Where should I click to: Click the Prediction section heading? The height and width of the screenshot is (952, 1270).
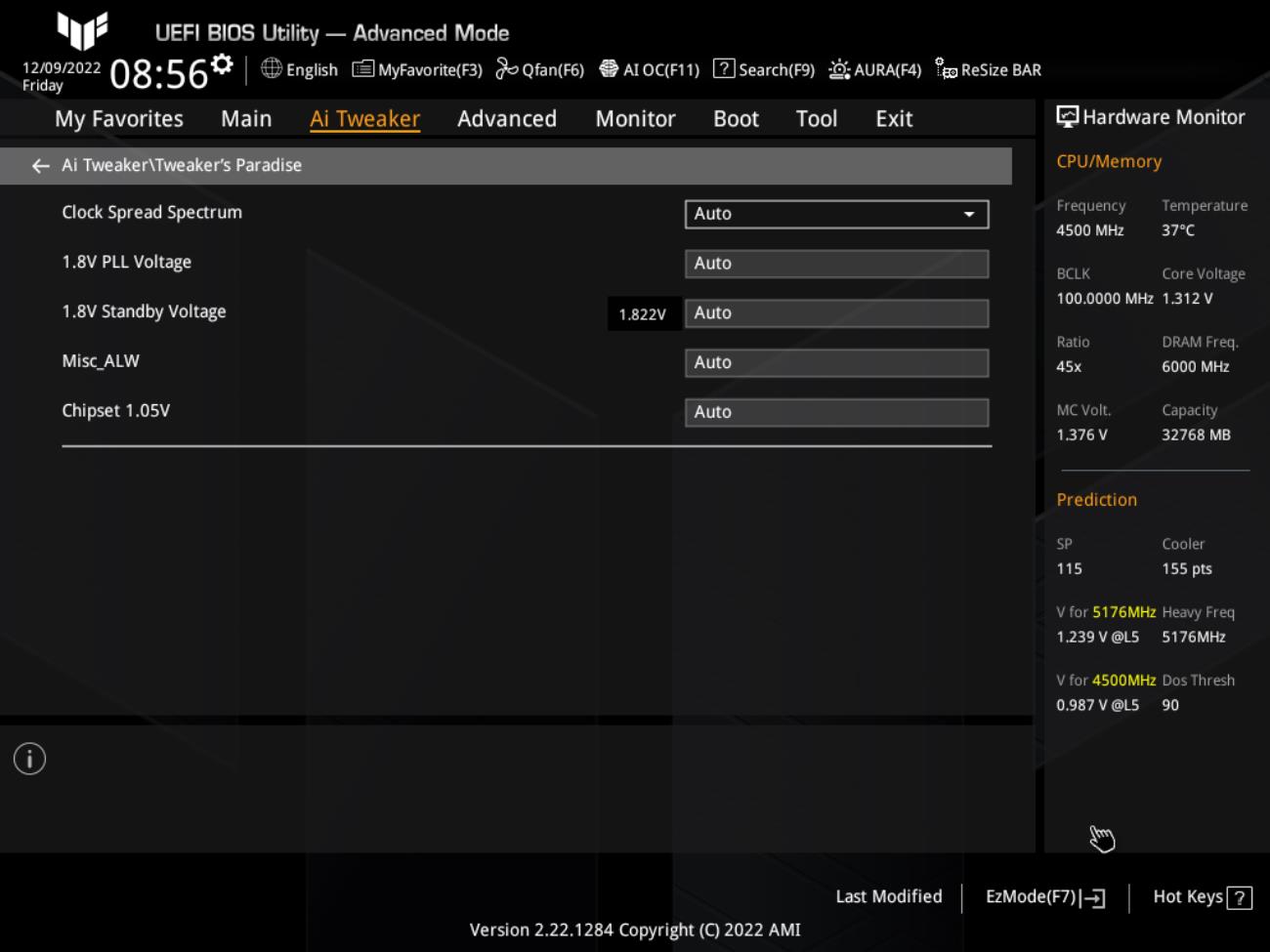click(1096, 500)
